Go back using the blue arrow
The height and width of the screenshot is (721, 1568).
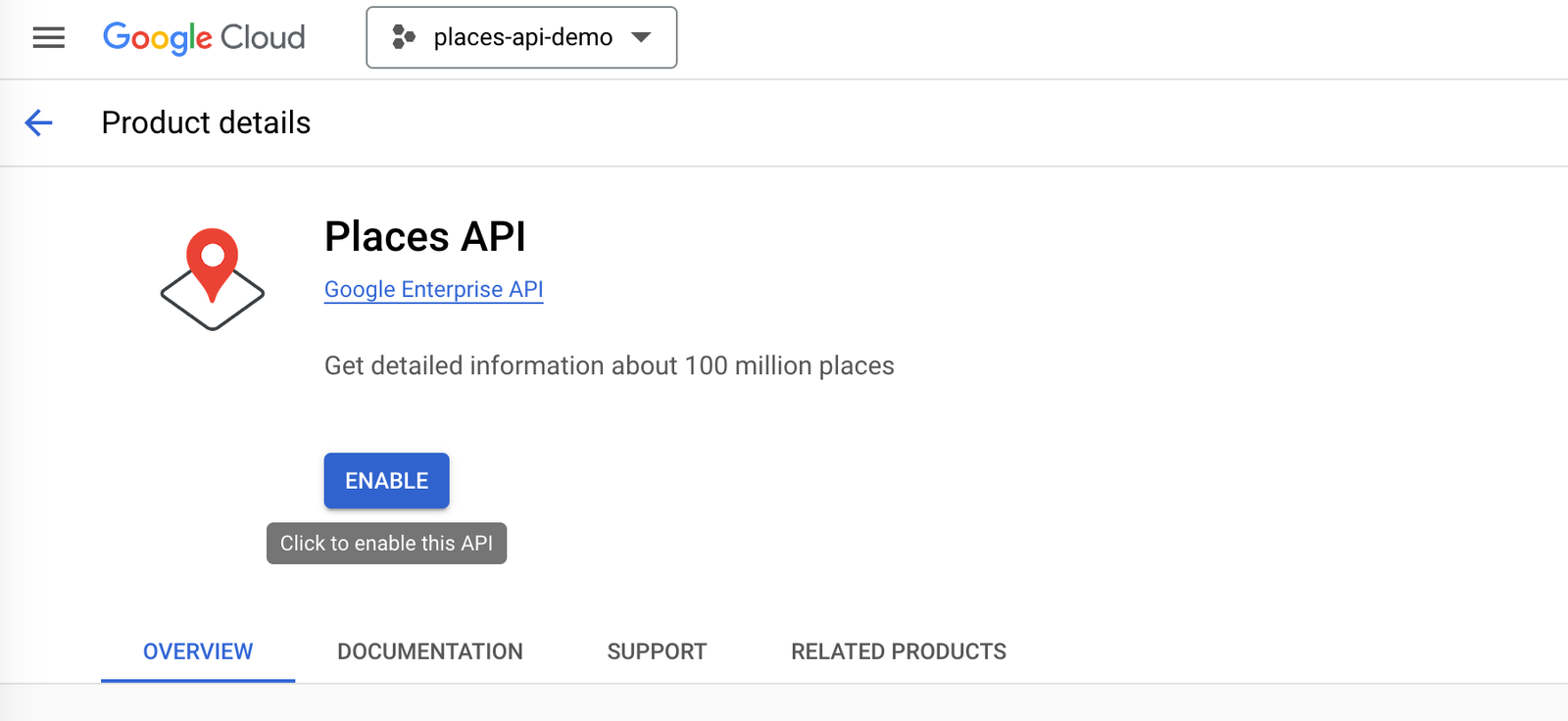39,122
